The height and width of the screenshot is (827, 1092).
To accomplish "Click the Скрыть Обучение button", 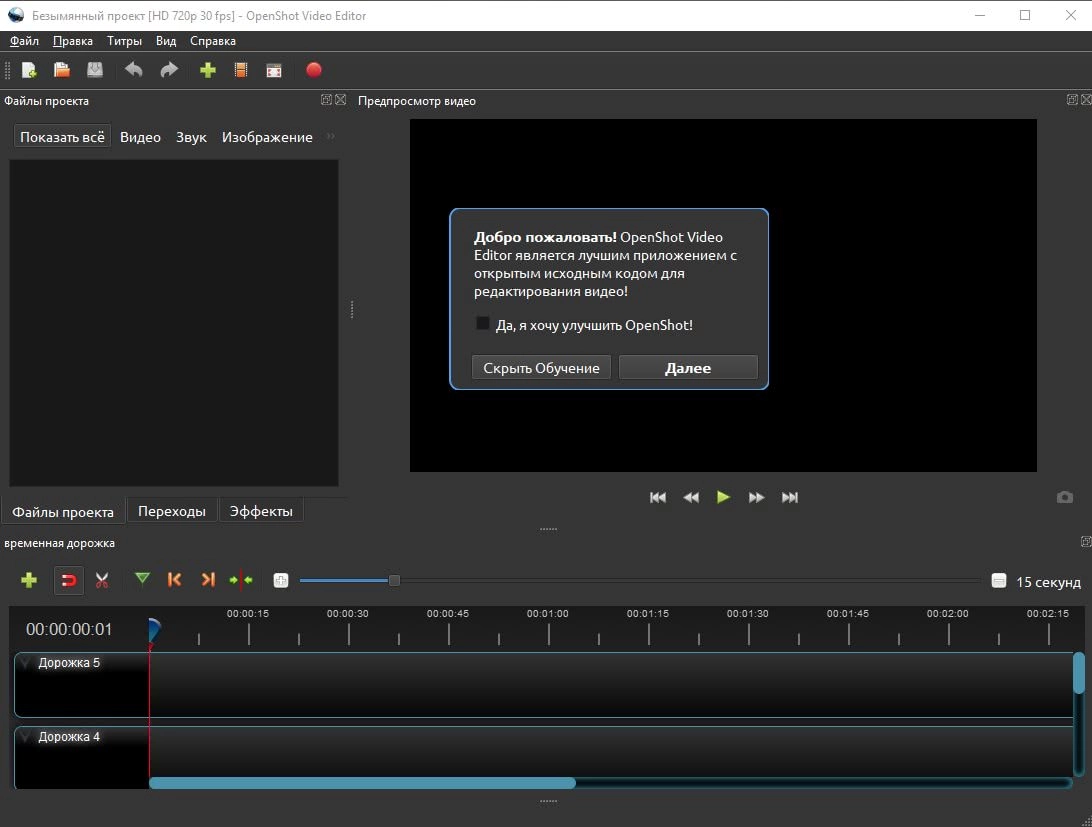I will tap(541, 368).
